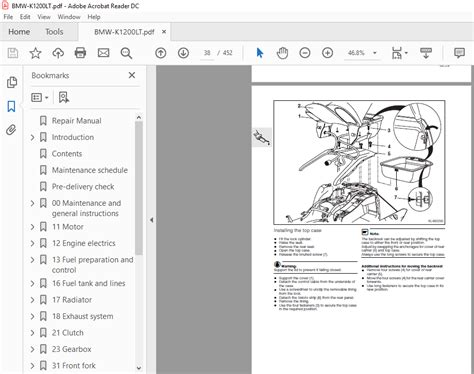This screenshot has width=474, height=374.
Task: Toggle the Bookmarks sidebar icon
Action: pyautogui.click(x=11, y=106)
